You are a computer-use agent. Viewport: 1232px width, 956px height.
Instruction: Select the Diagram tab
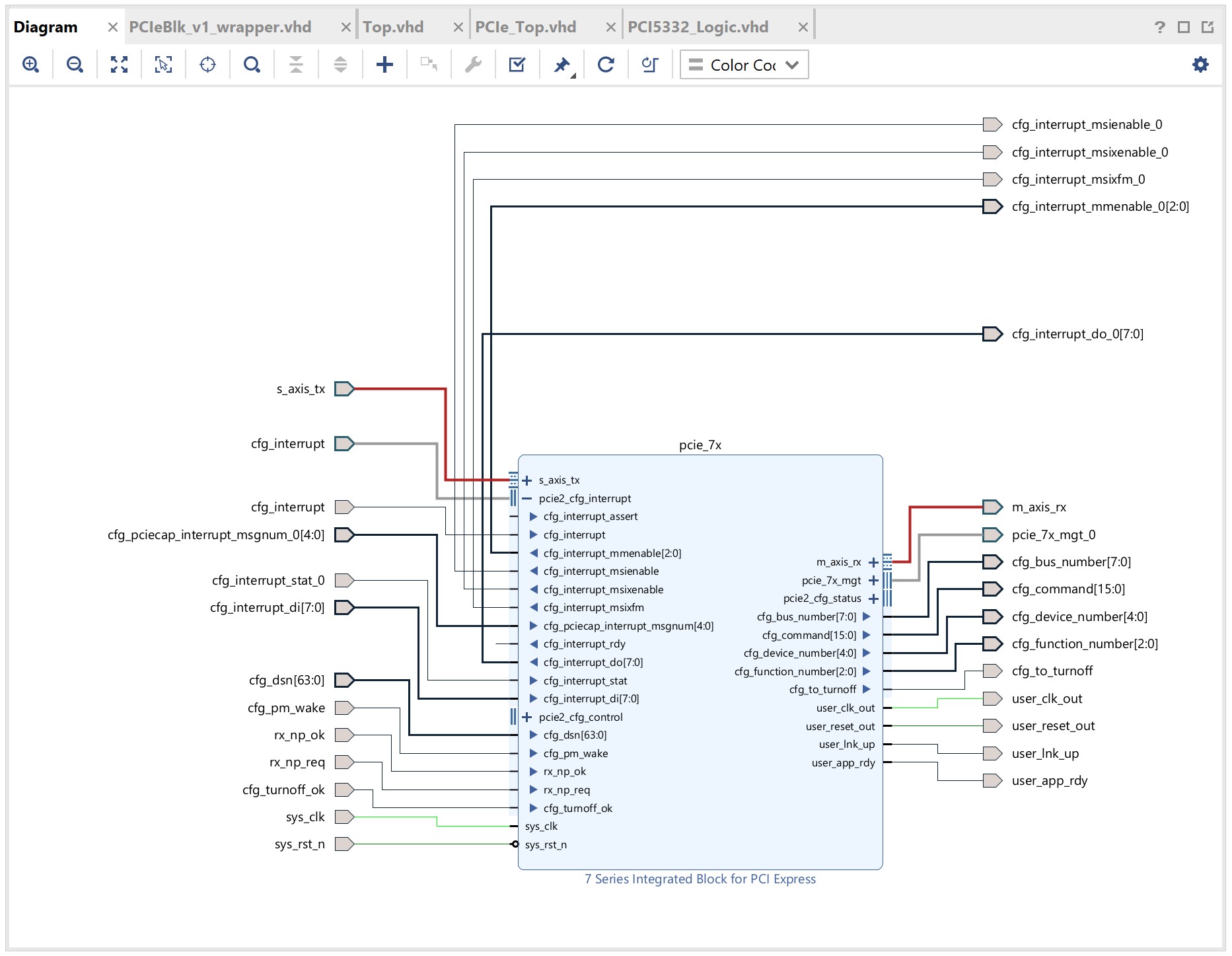(x=46, y=27)
